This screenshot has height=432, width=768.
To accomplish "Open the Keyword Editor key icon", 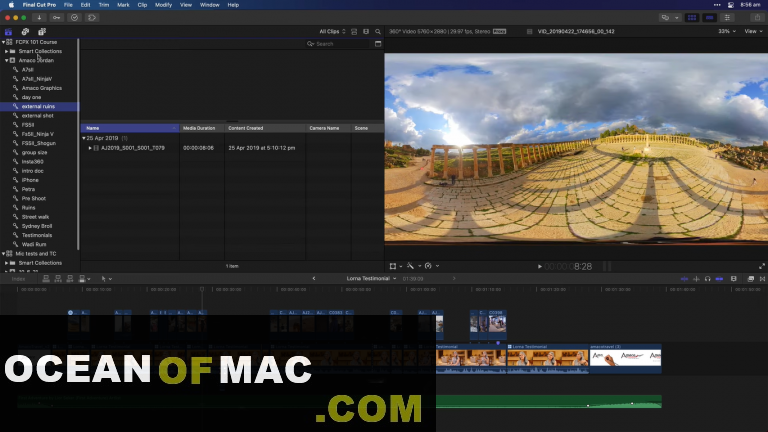I will pyautogui.click(x=57, y=17).
